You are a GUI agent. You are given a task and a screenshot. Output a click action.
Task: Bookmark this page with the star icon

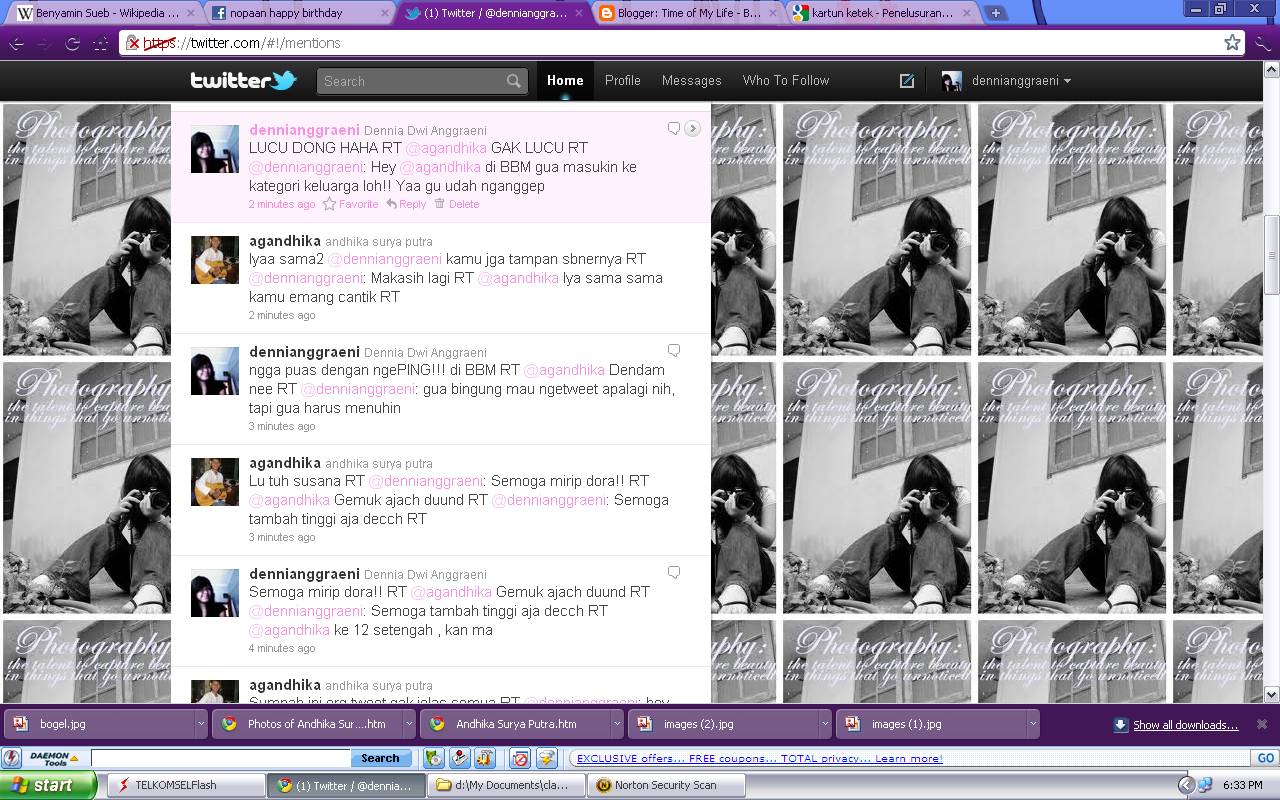[1232, 42]
